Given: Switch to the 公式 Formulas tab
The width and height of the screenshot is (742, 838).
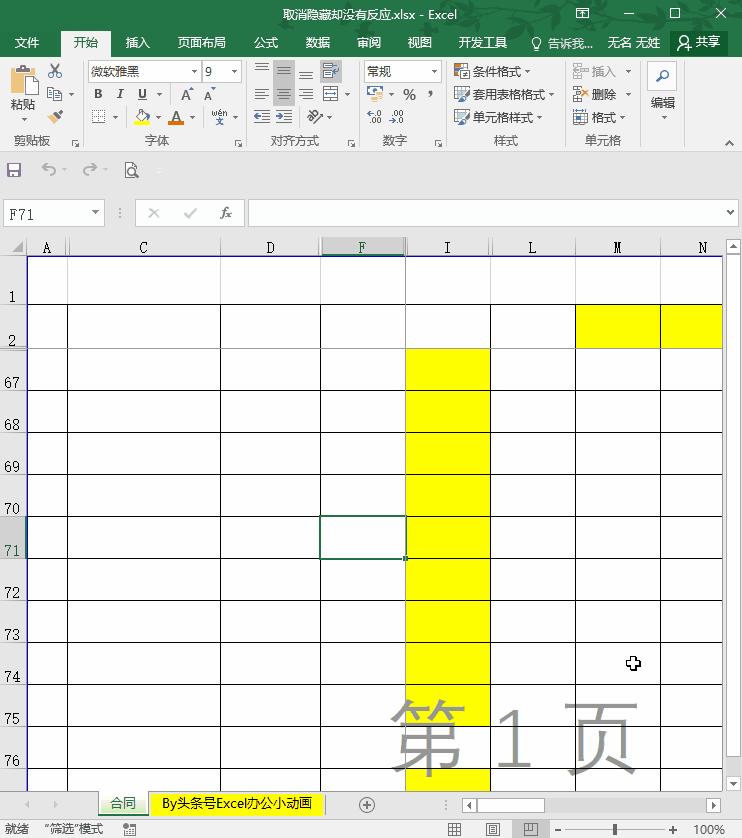Looking at the screenshot, I should point(266,43).
